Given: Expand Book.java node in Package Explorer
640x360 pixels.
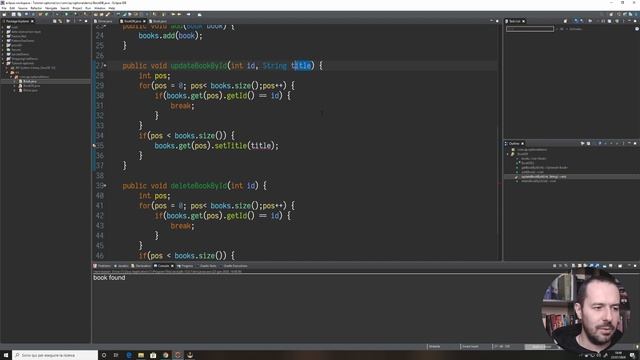Looking at the screenshot, I should [14, 81].
